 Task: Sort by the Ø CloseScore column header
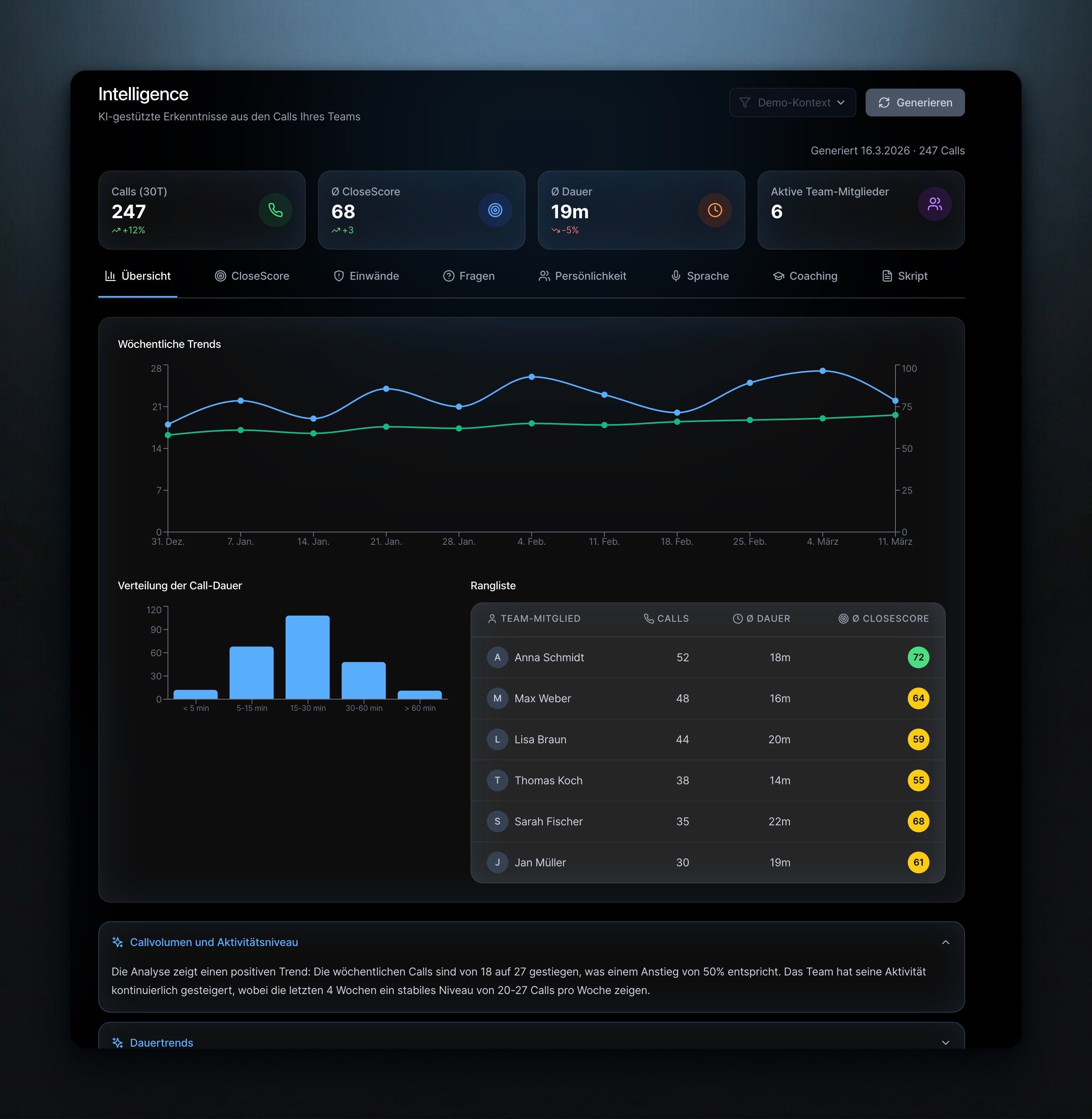[883, 618]
